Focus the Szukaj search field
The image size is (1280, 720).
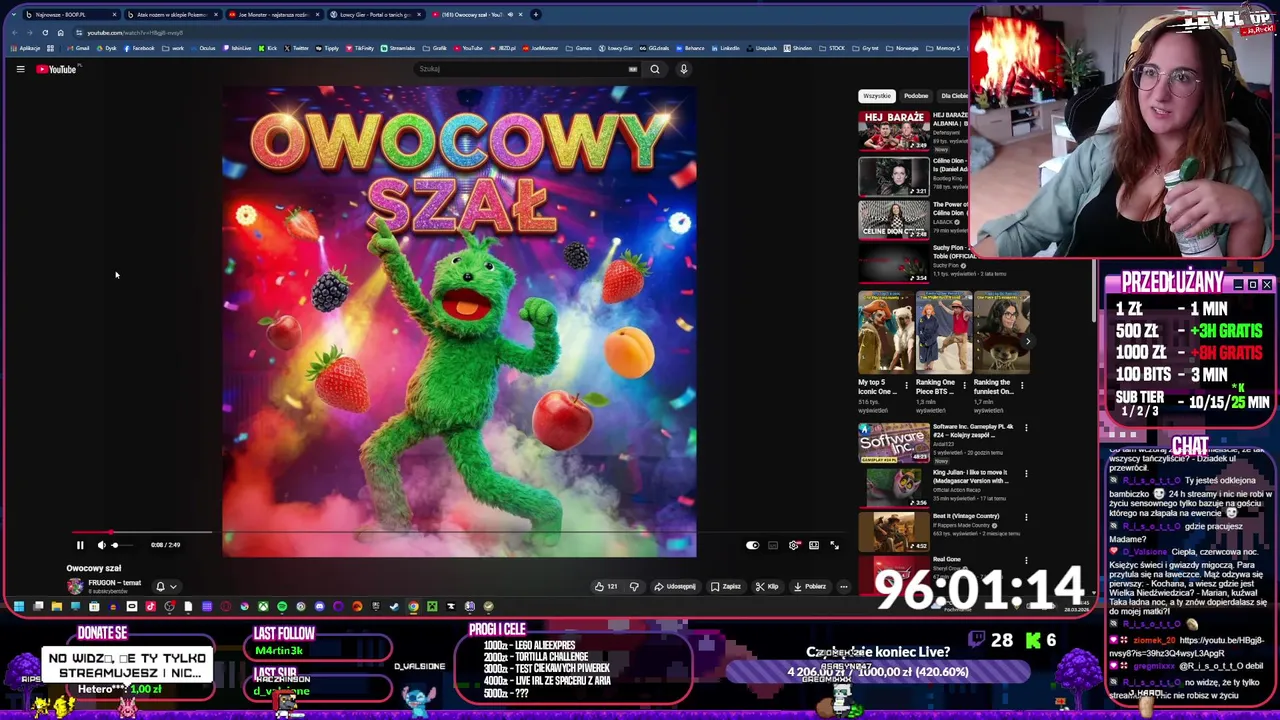pyautogui.click(x=520, y=69)
